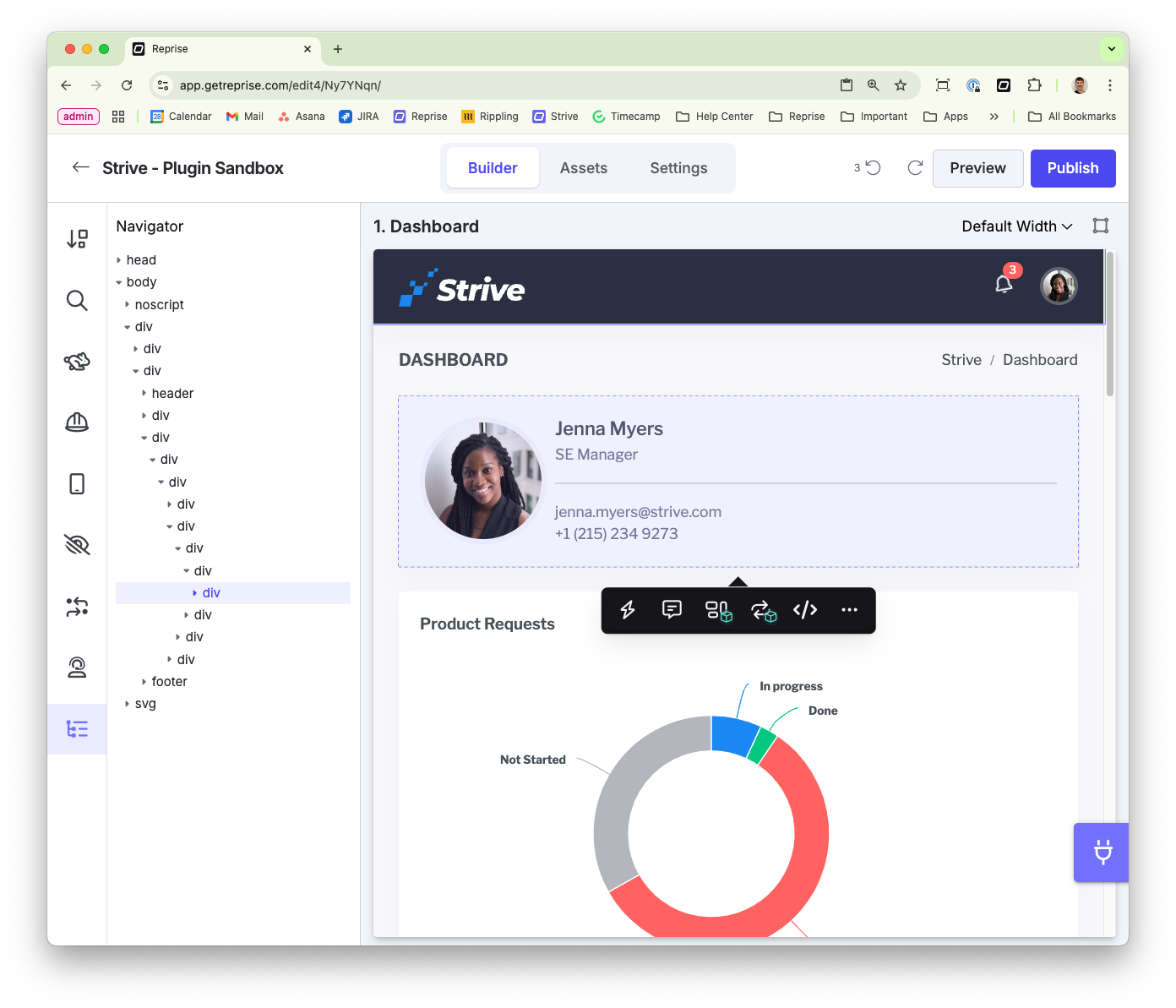Click Jenna Myers profile photo
The image size is (1176, 1008).
point(483,481)
